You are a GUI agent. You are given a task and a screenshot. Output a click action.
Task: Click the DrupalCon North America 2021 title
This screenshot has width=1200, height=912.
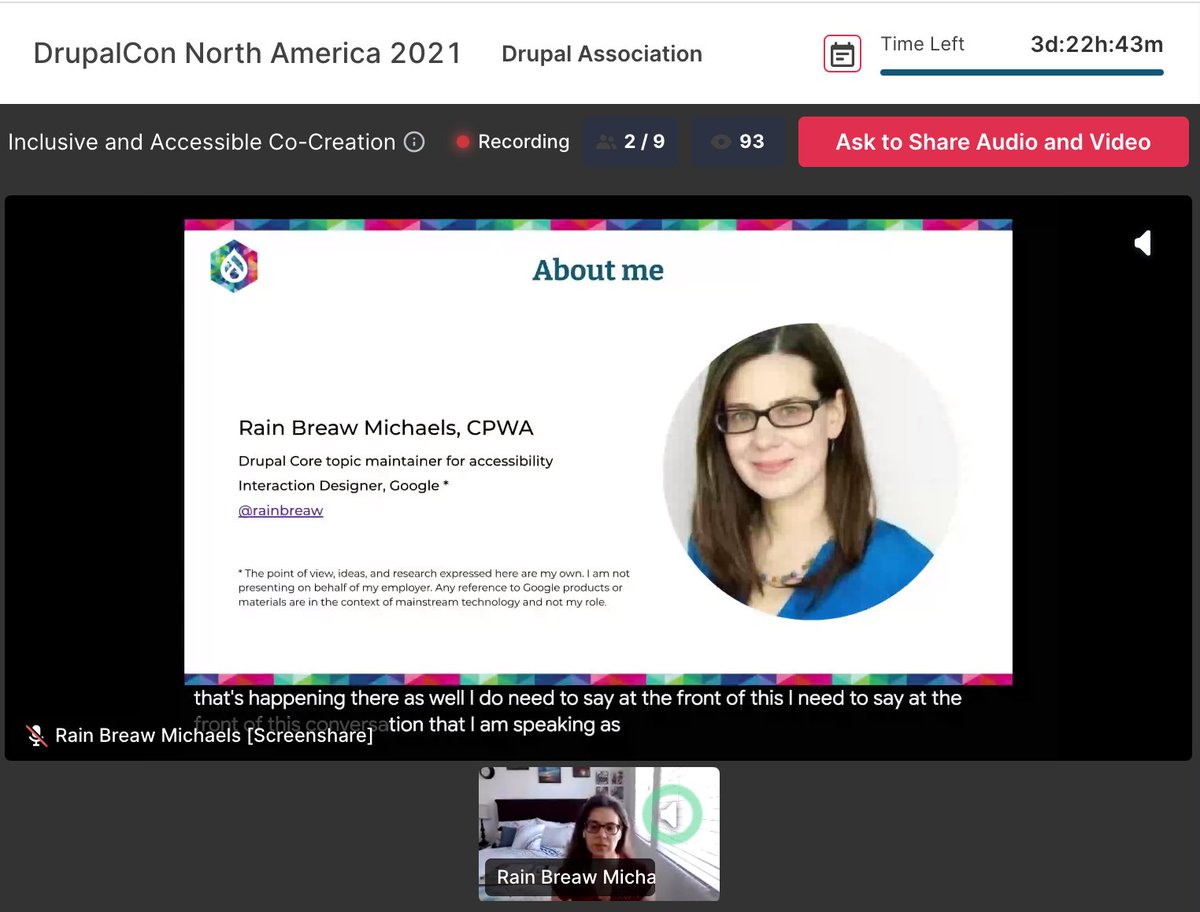pos(248,53)
